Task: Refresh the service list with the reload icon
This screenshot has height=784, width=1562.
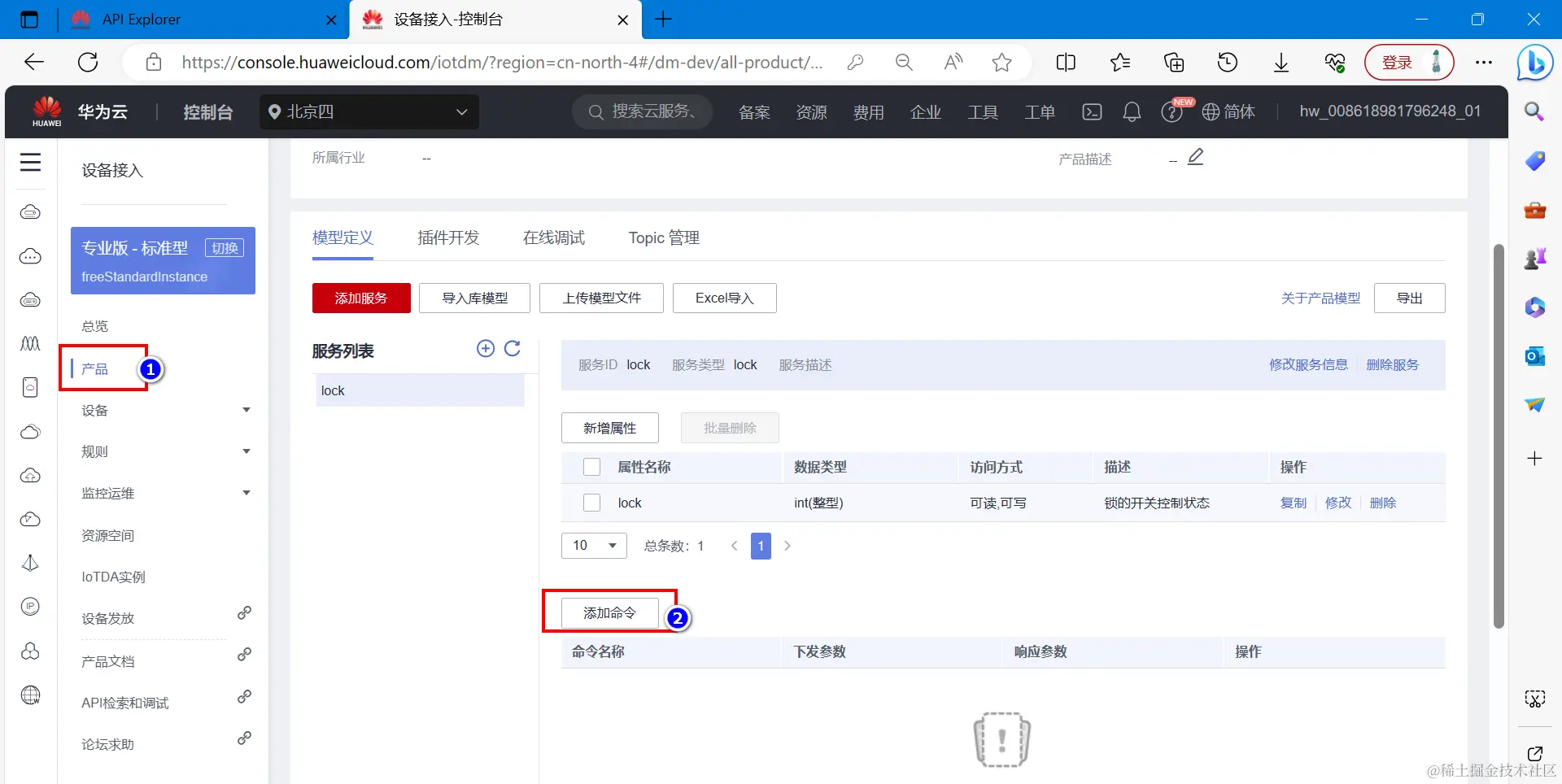Action: coord(513,348)
